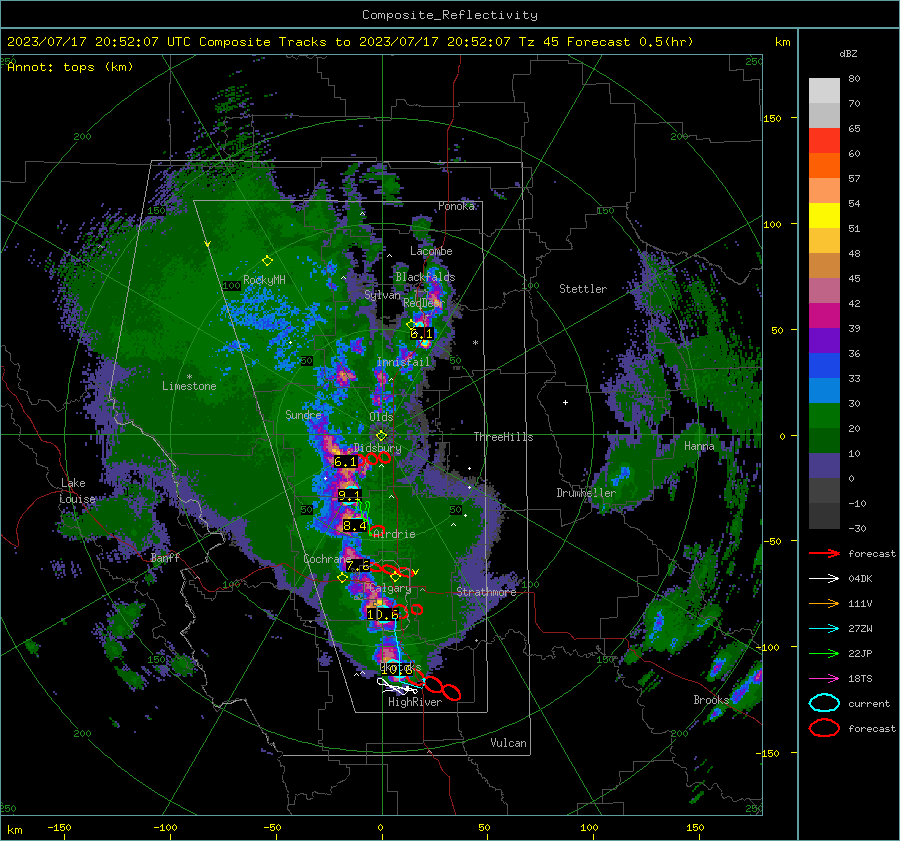
Task: Click the Lake Louise label
Action: click(x=77, y=491)
